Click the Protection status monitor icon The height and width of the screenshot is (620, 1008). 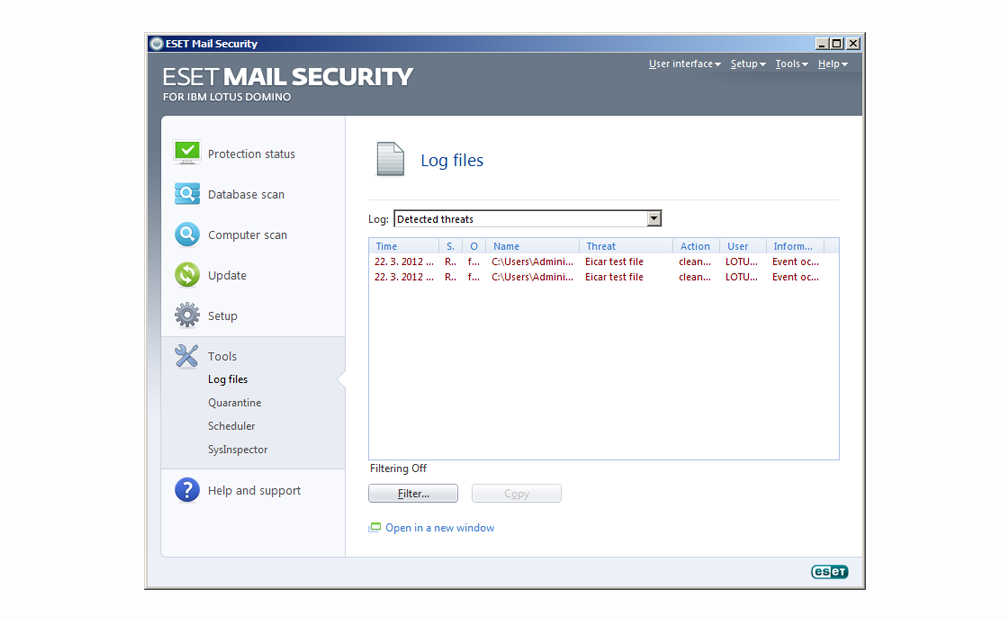(x=187, y=153)
